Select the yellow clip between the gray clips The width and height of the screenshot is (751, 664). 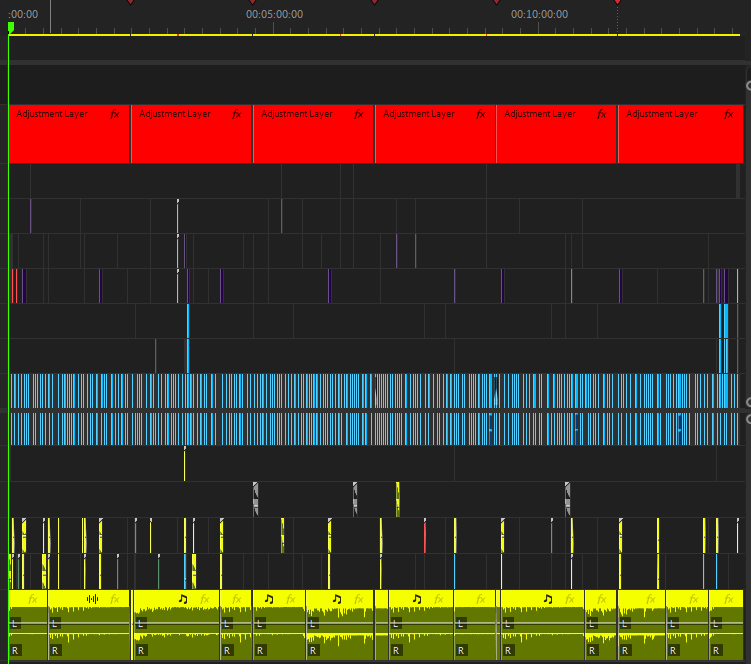click(x=398, y=499)
